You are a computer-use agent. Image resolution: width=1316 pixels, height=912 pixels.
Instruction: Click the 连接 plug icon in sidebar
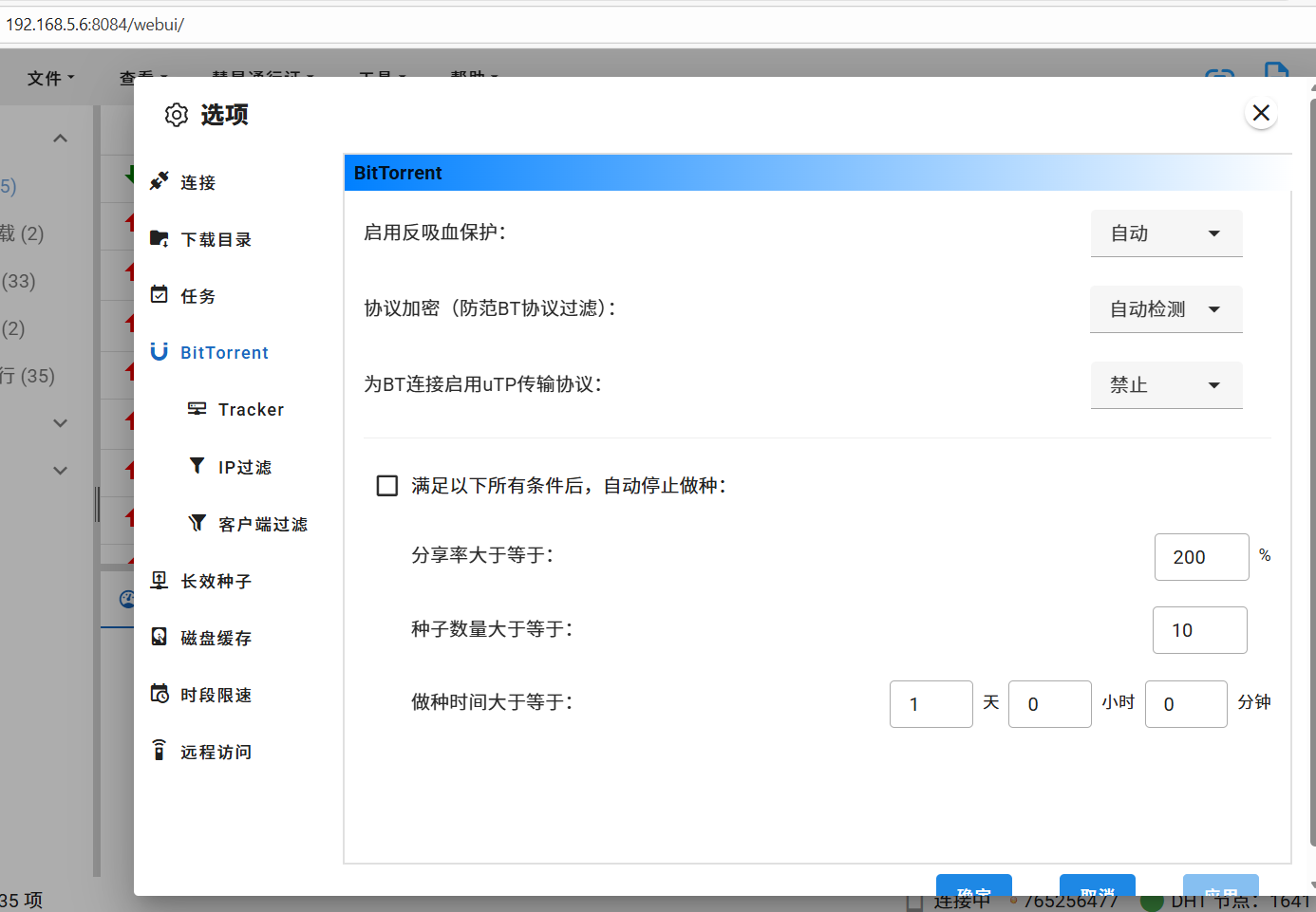pos(160,181)
